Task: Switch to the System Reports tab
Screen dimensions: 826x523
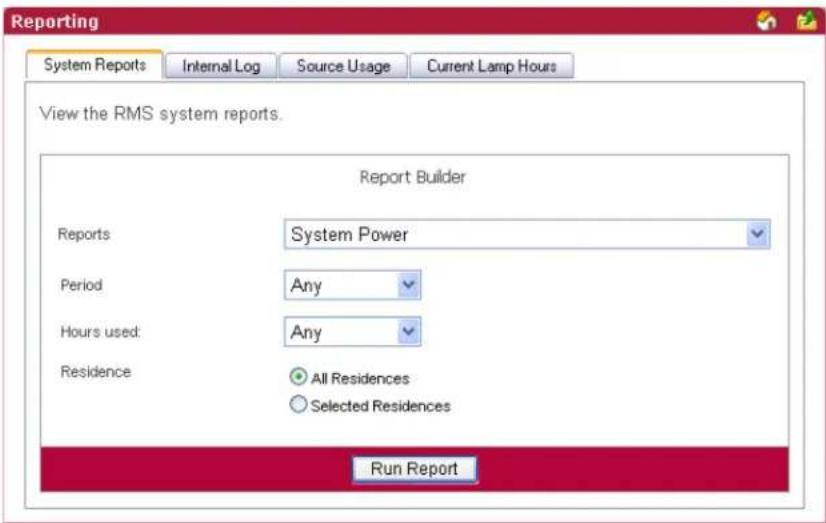Action: (95, 65)
